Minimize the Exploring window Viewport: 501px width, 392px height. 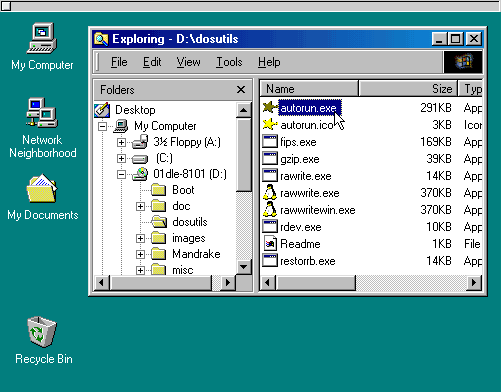pos(440,39)
